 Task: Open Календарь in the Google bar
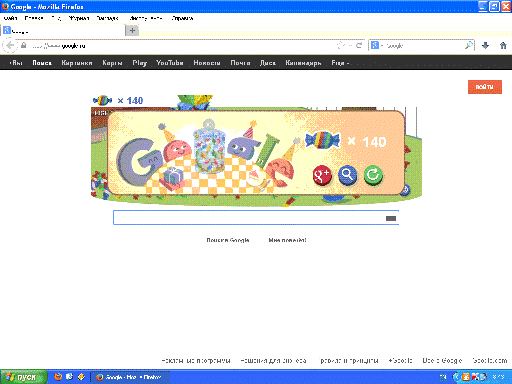303,63
